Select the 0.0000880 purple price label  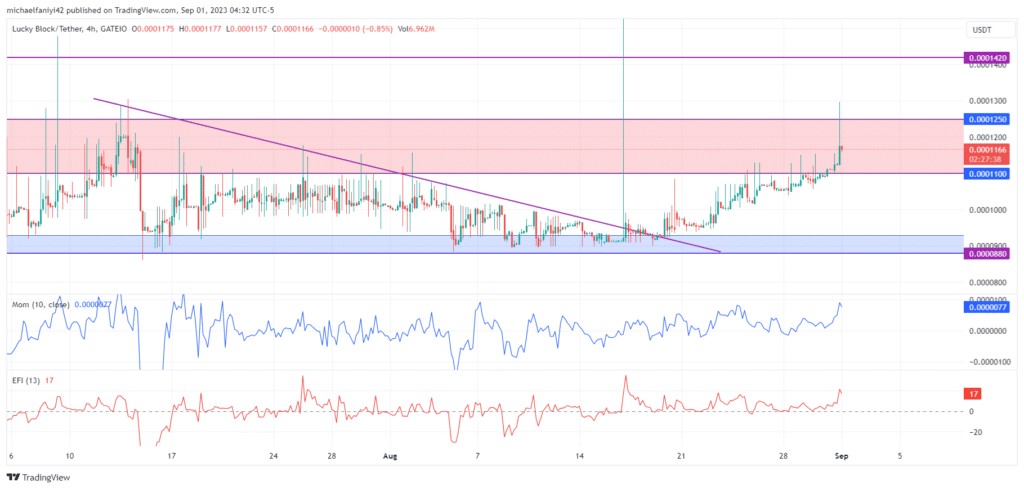pyautogui.click(x=988, y=253)
